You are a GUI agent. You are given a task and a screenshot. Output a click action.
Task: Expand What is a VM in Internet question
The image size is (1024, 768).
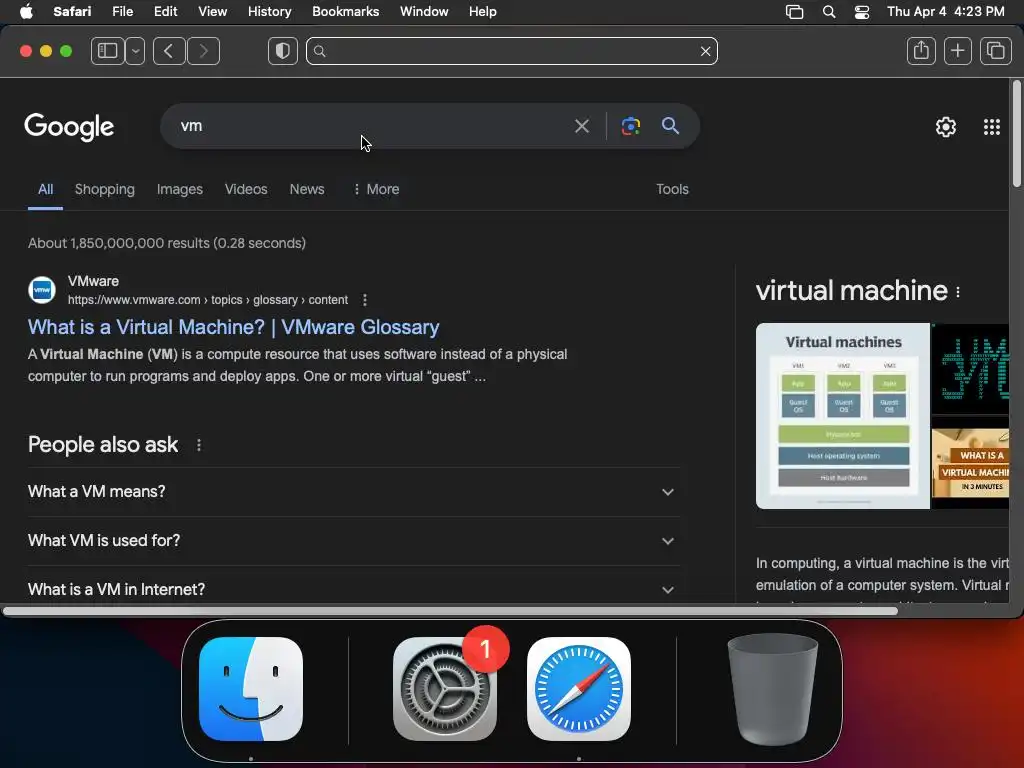coord(353,590)
